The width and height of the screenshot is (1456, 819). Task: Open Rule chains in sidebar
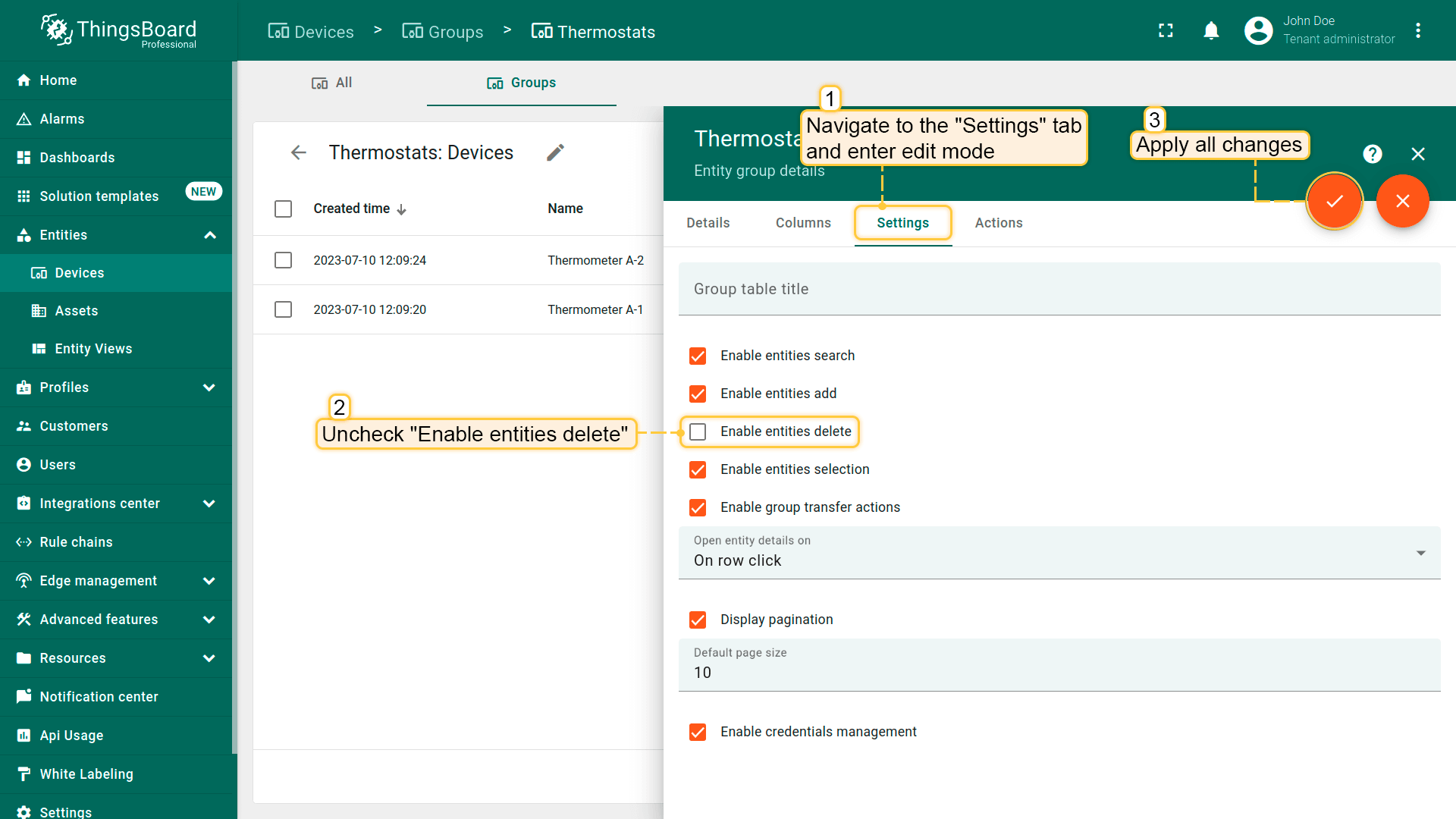pos(76,542)
